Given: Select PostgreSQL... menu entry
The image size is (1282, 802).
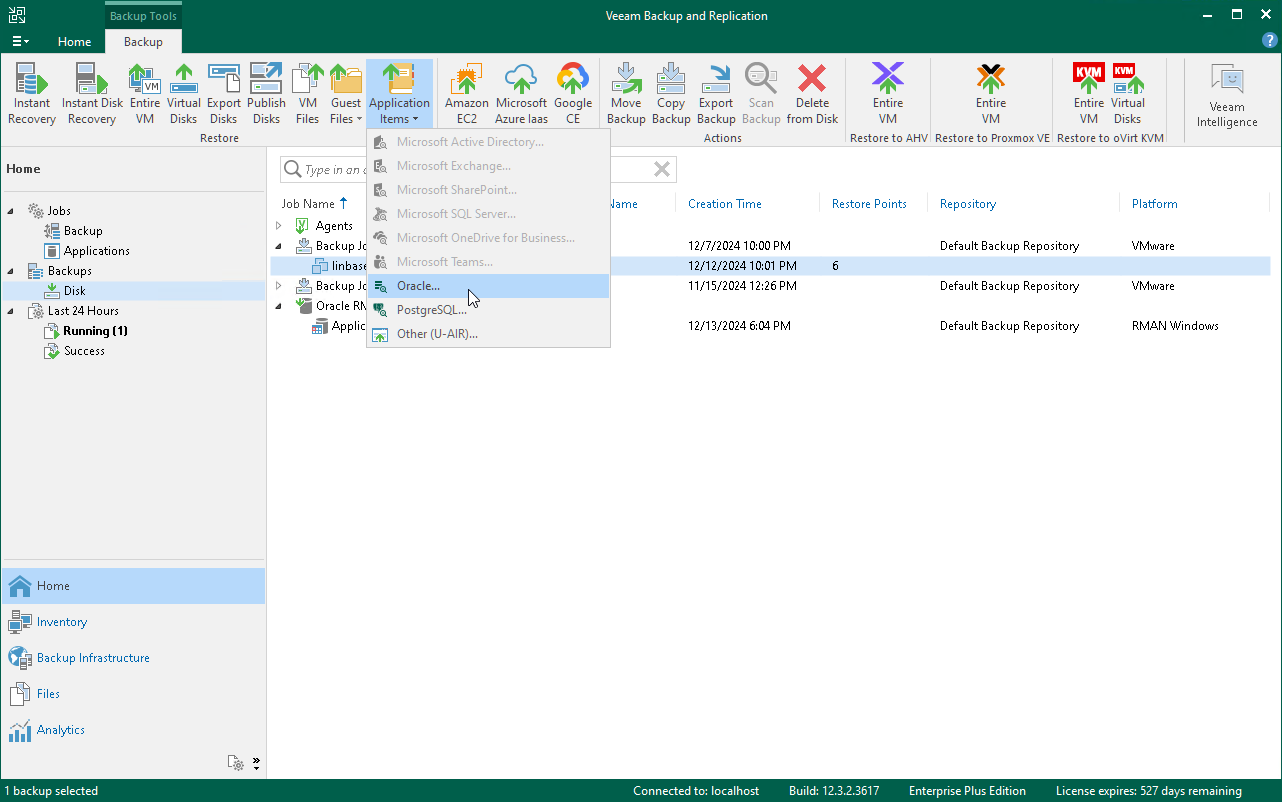Looking at the screenshot, I should pyautogui.click(x=489, y=310).
